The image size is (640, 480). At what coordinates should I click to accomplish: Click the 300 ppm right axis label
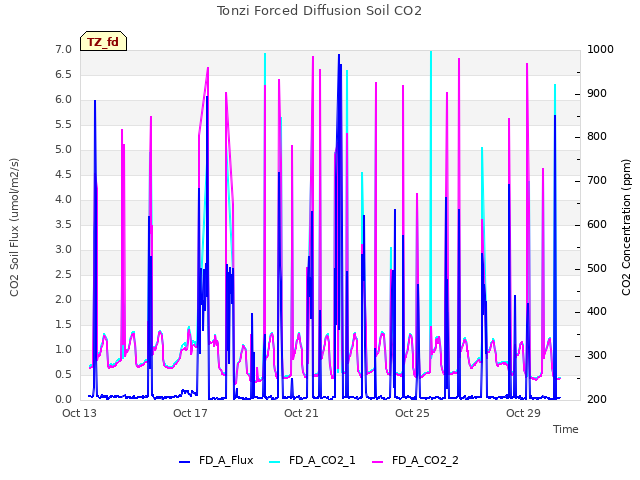[597, 356]
